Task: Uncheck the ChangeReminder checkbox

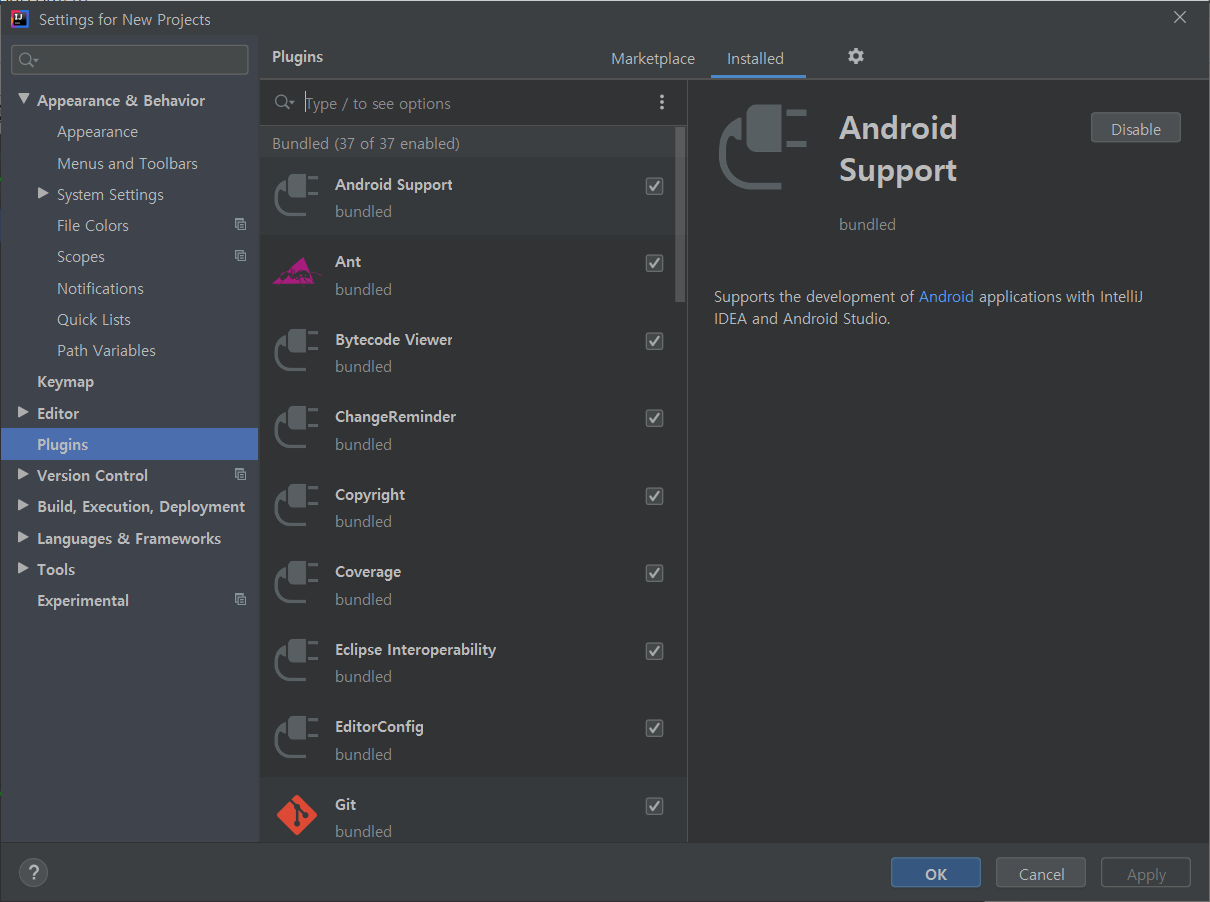Action: click(x=654, y=418)
